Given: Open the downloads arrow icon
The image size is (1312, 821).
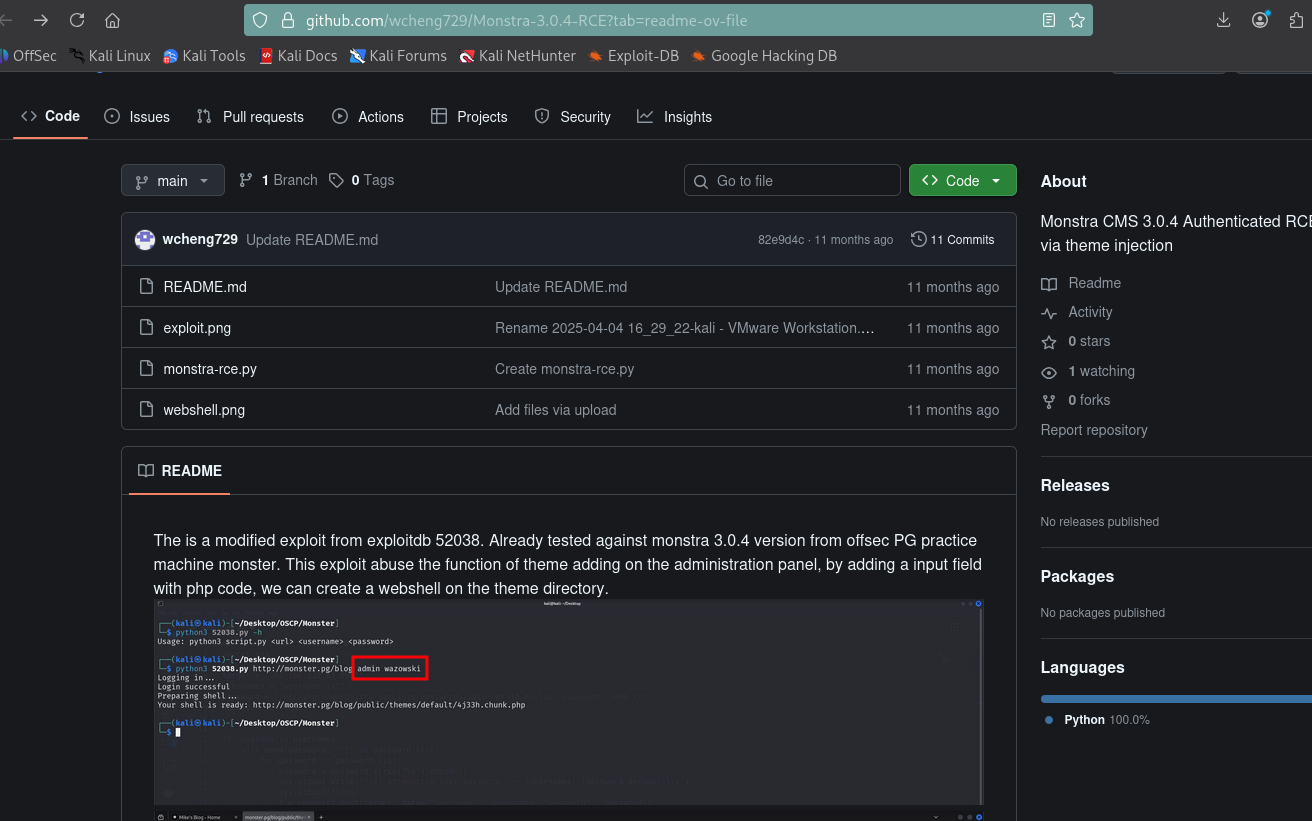Looking at the screenshot, I should point(1223,20).
